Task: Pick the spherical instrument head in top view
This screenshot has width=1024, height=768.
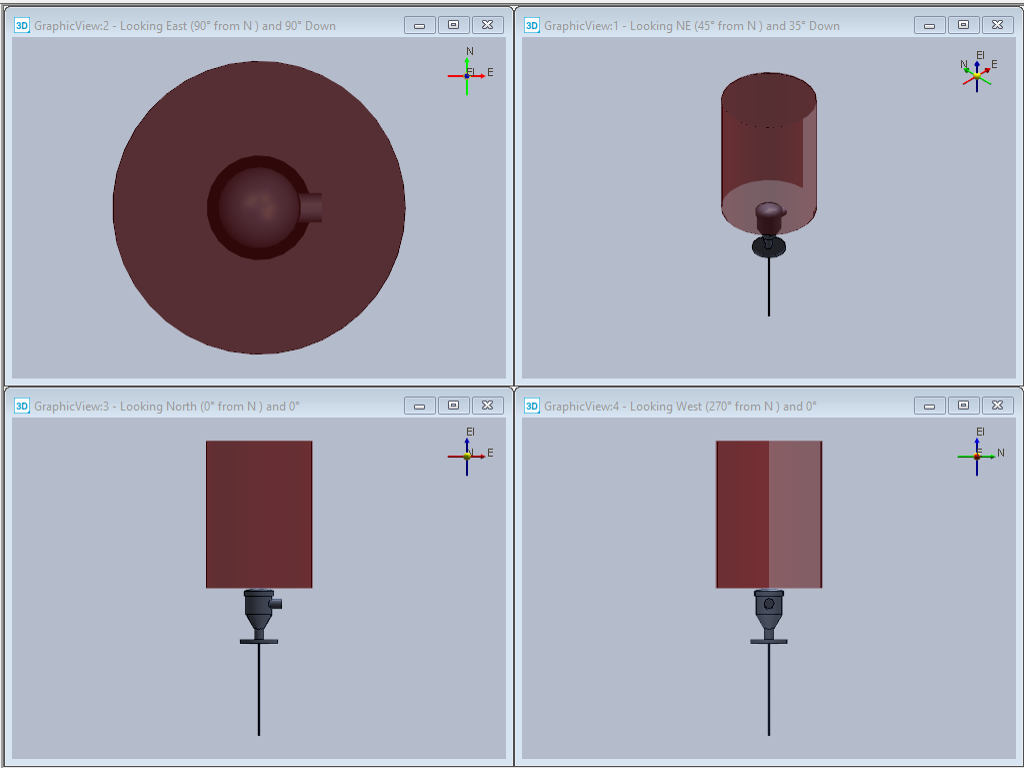Action: [259, 207]
